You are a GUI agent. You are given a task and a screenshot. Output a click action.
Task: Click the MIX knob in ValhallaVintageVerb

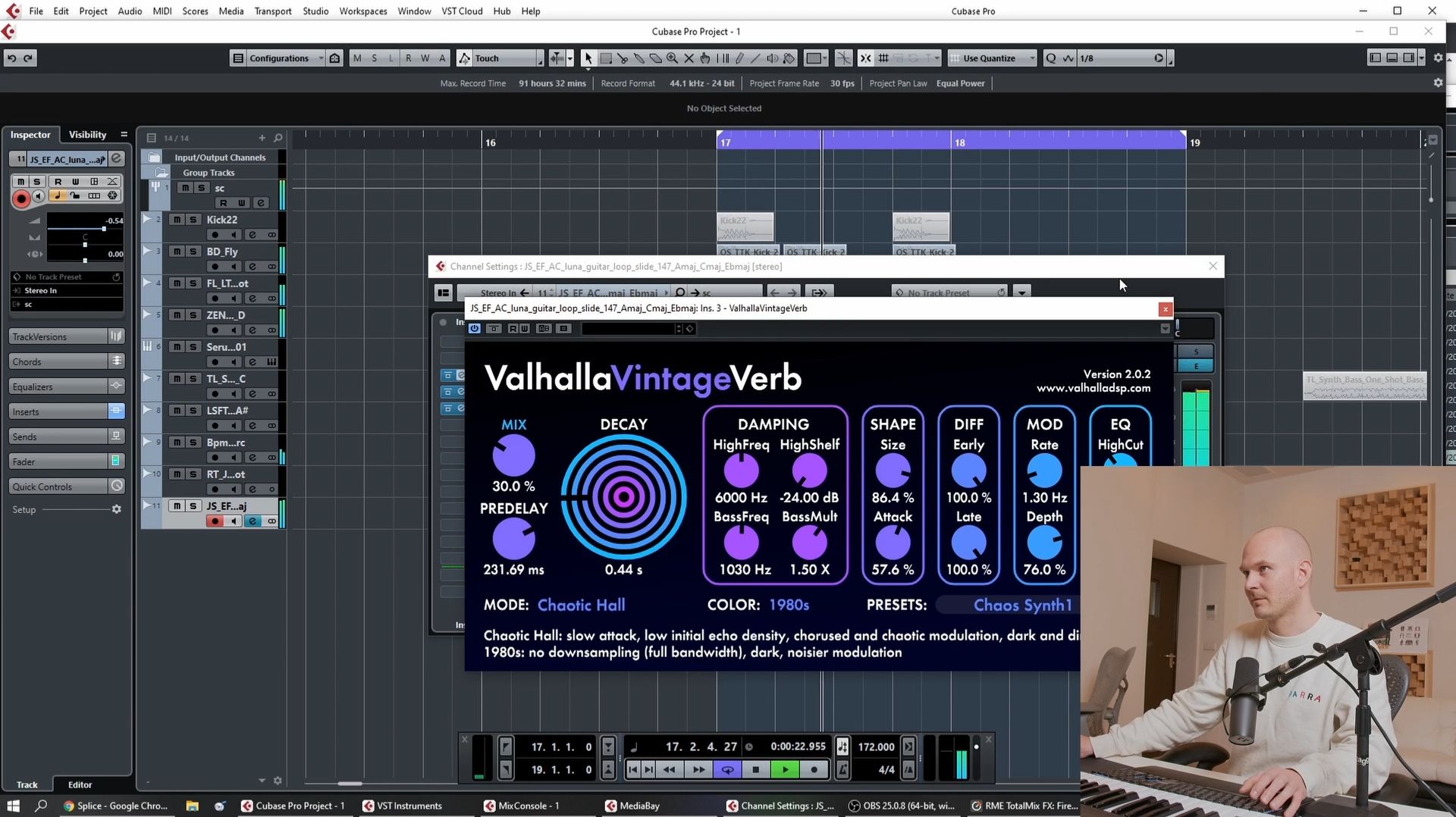[514, 456]
